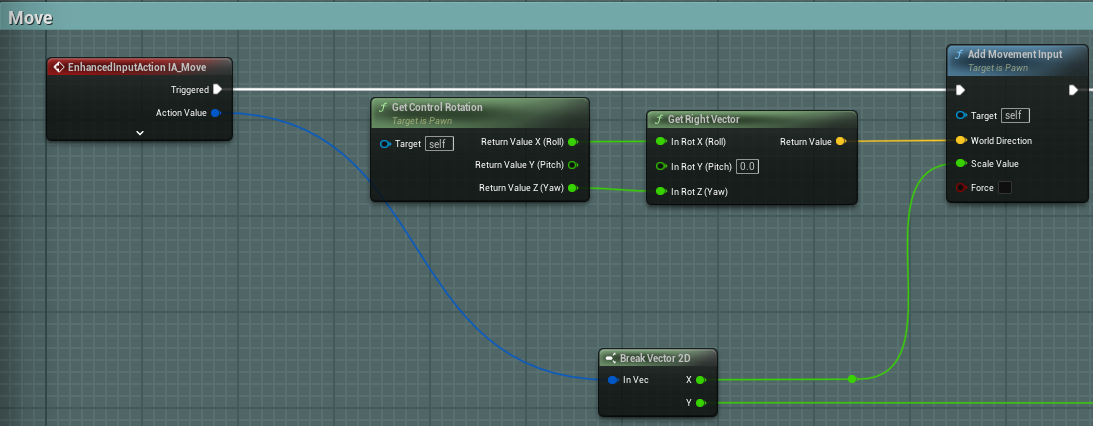Select the Get Control Rotation node title

(437, 107)
